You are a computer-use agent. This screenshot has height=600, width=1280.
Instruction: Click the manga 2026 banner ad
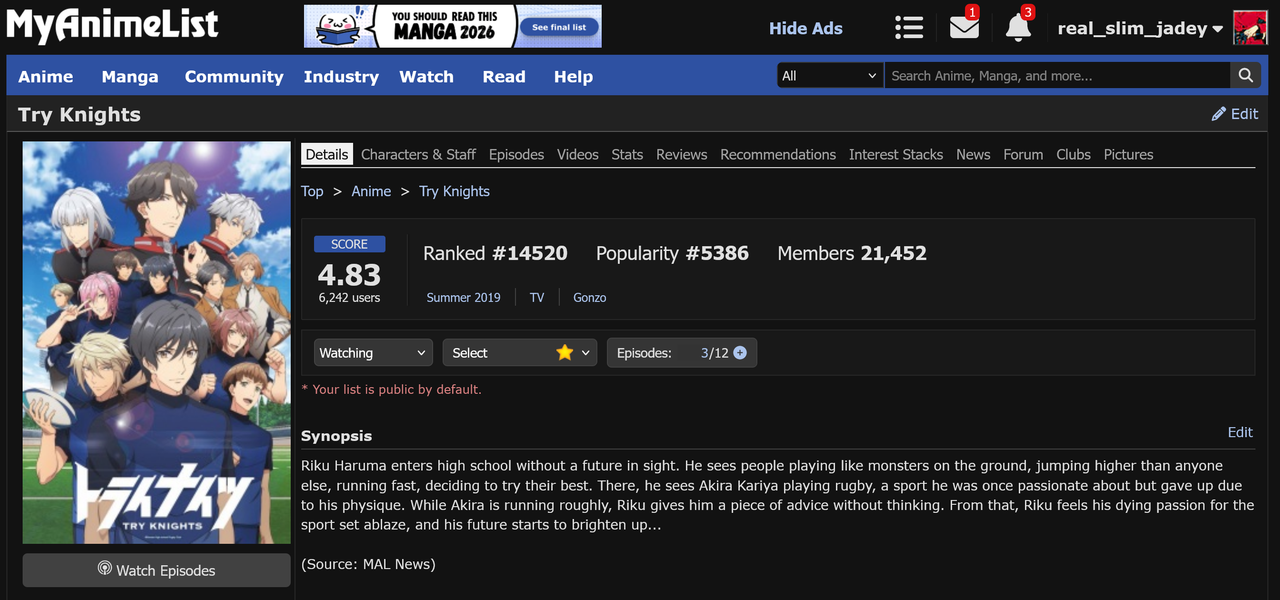coord(453,26)
